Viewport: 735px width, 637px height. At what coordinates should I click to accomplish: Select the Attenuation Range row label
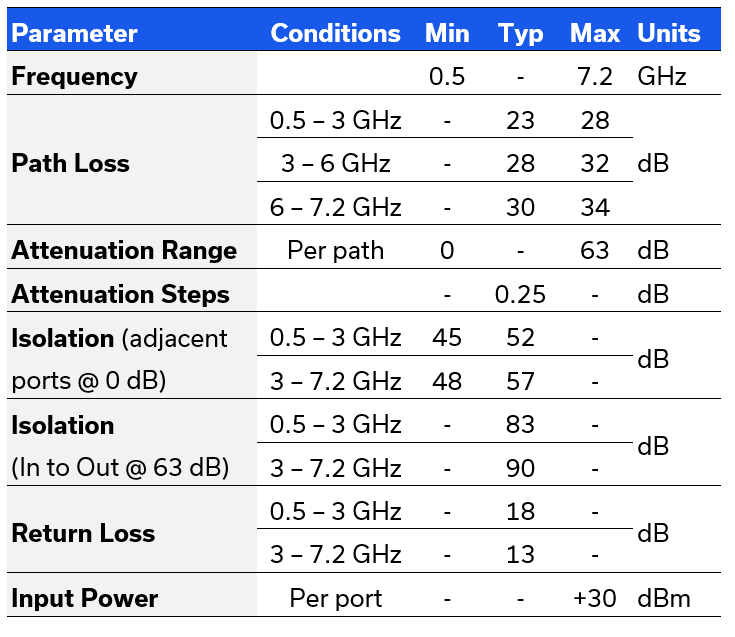124,250
